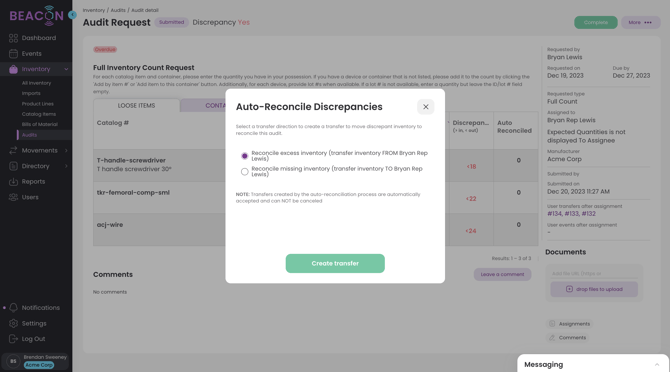
Task: Open Audits in the Inventory submenu
Action: (x=29, y=135)
